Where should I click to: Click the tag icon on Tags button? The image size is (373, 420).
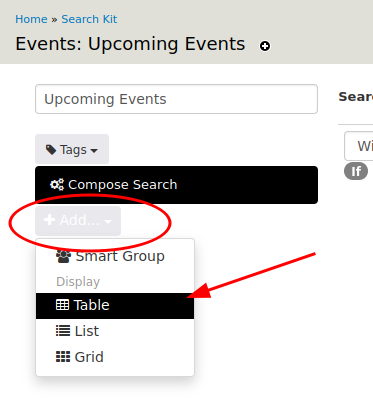[51, 150]
